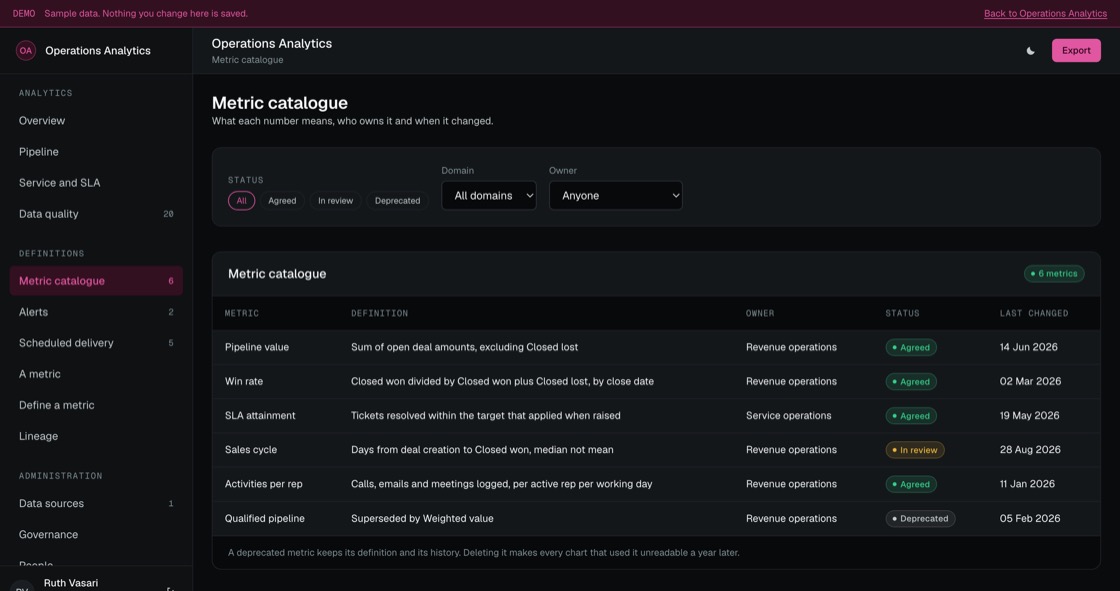The width and height of the screenshot is (1120, 591).
Task: Click definition 'Closed won divided by Closed won plus Closed lost'
Action: 502,382
